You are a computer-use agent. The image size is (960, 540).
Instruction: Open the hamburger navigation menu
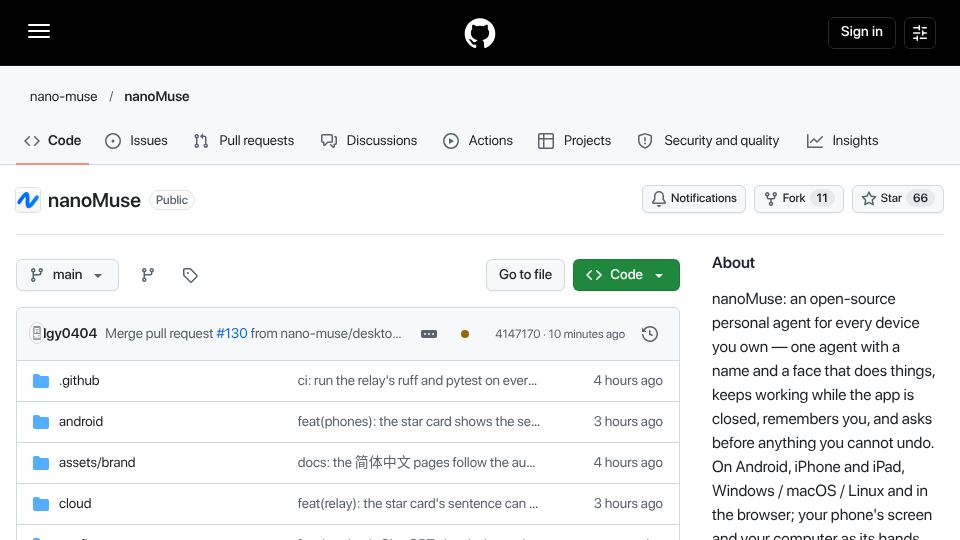tap(39, 31)
